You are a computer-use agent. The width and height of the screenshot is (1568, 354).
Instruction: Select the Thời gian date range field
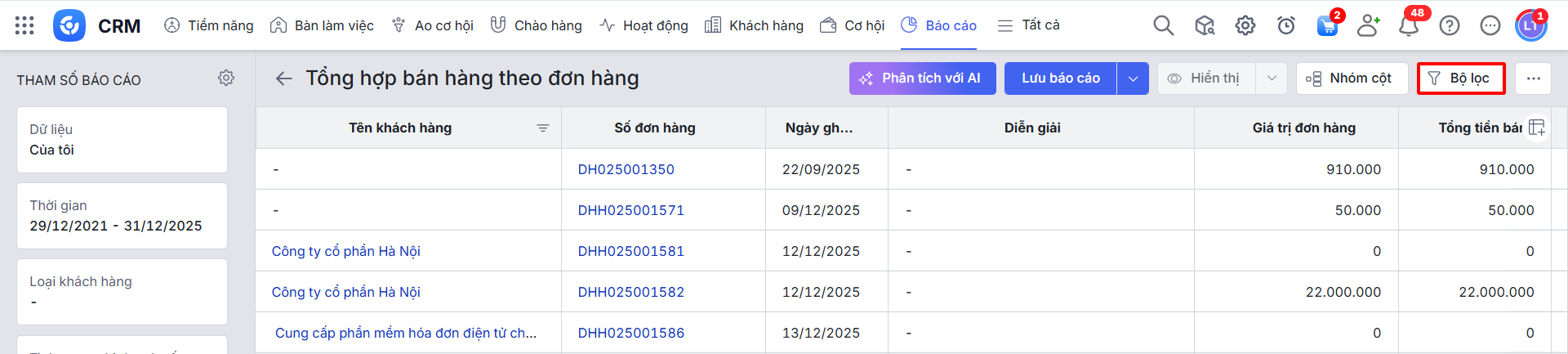click(x=122, y=216)
